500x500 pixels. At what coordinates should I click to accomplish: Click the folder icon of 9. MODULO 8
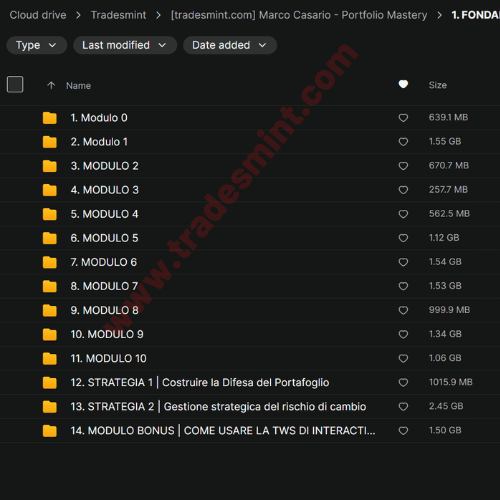coord(50,310)
